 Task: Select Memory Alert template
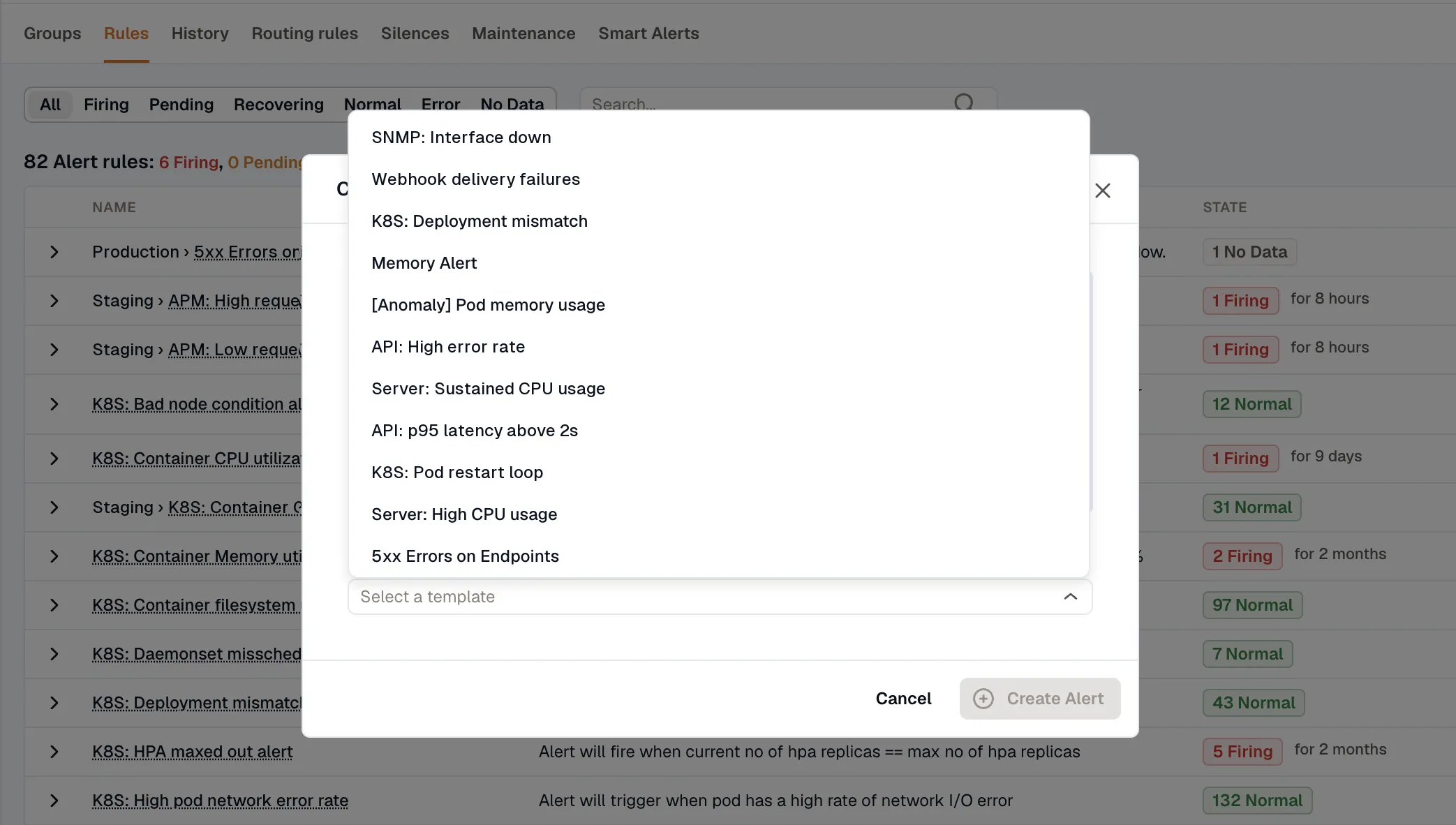click(x=718, y=263)
